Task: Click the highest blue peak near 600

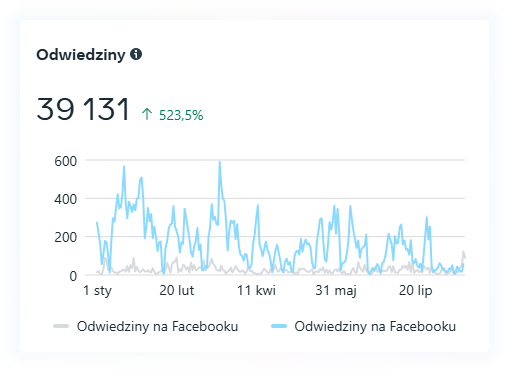Action: pos(220,163)
